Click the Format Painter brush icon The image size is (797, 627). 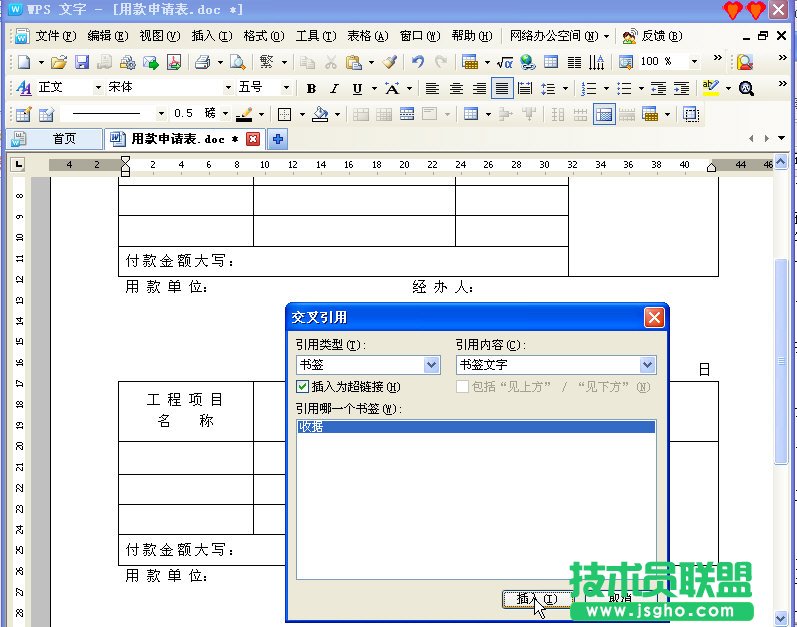click(x=389, y=62)
